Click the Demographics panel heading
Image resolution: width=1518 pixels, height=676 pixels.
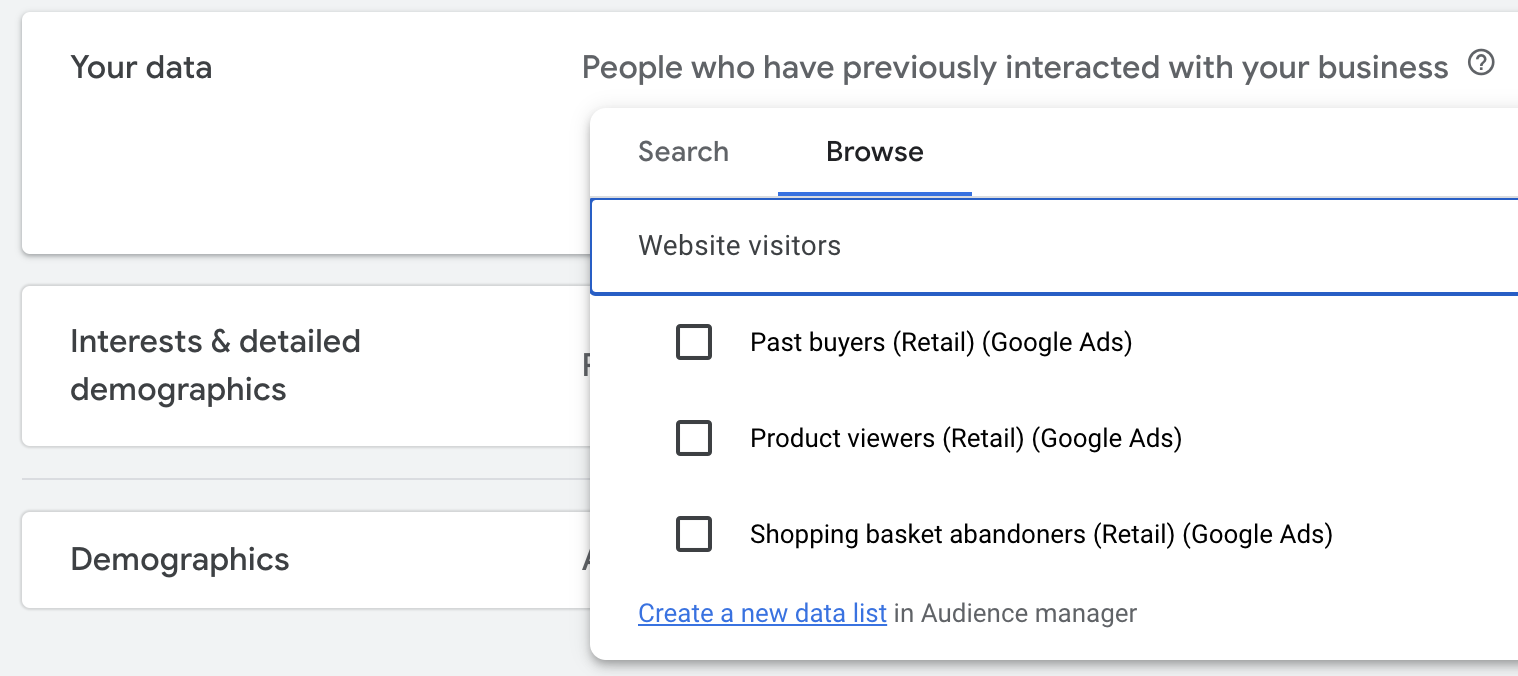pos(180,560)
